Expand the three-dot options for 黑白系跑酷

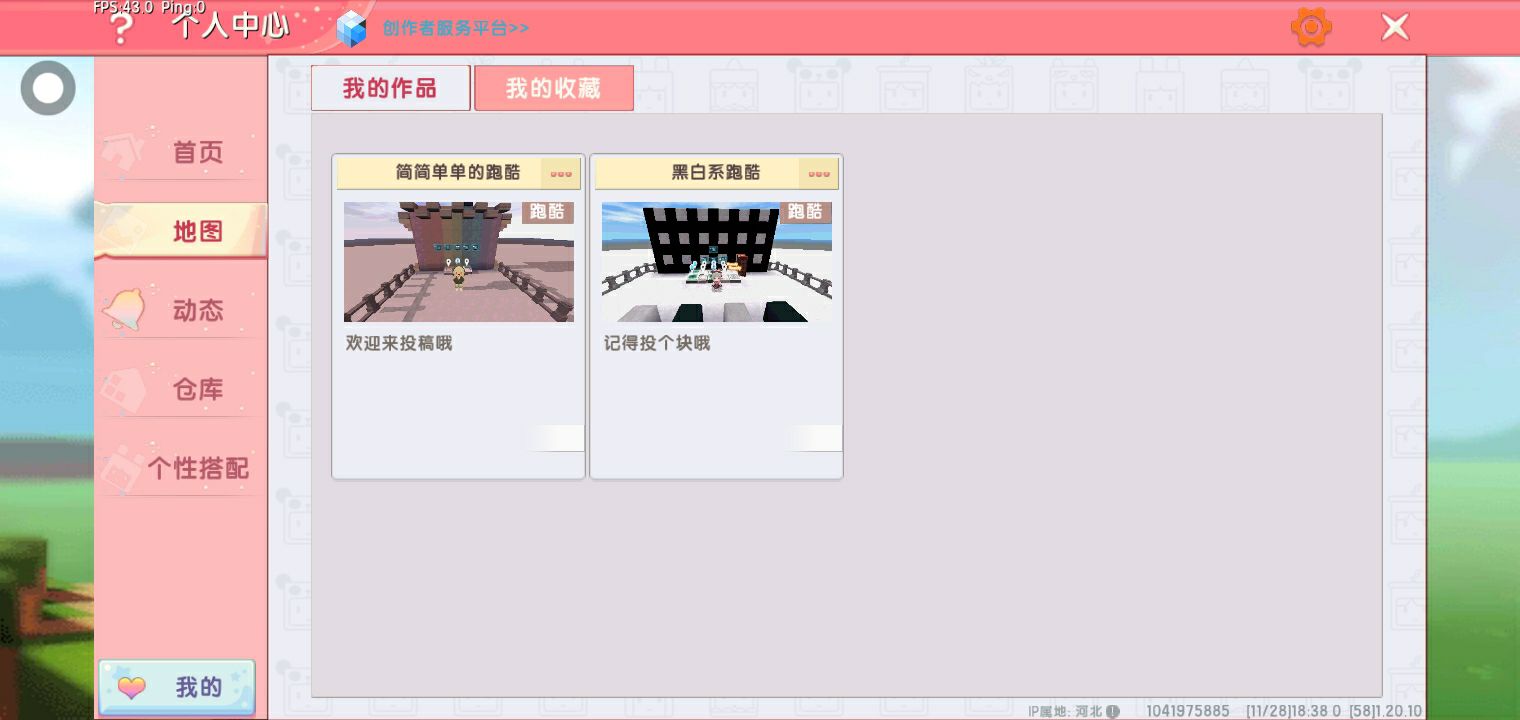[819, 173]
